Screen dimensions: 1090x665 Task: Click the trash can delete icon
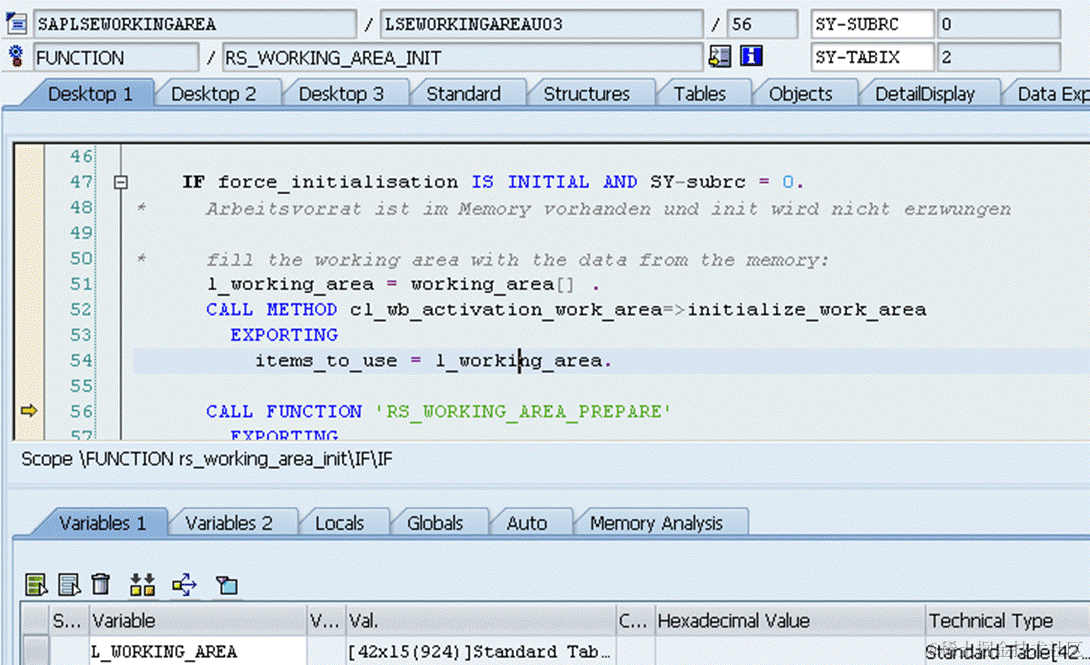(101, 584)
